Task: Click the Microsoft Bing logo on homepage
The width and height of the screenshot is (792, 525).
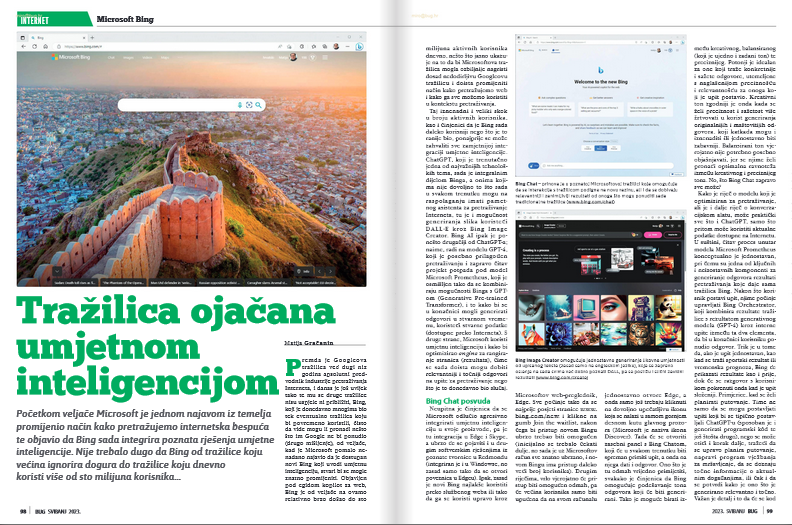Action: 71,57
